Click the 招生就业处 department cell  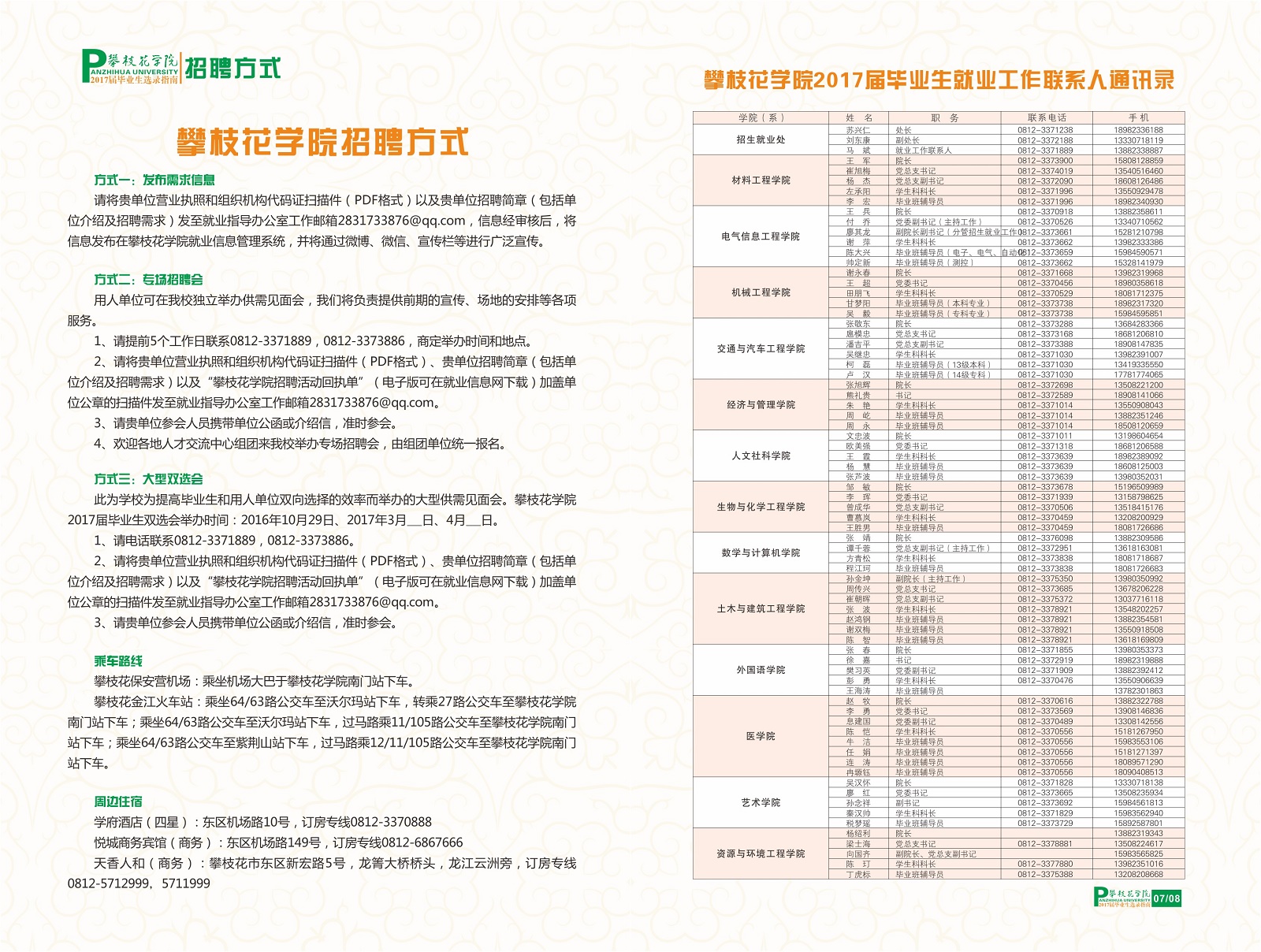pos(761,139)
